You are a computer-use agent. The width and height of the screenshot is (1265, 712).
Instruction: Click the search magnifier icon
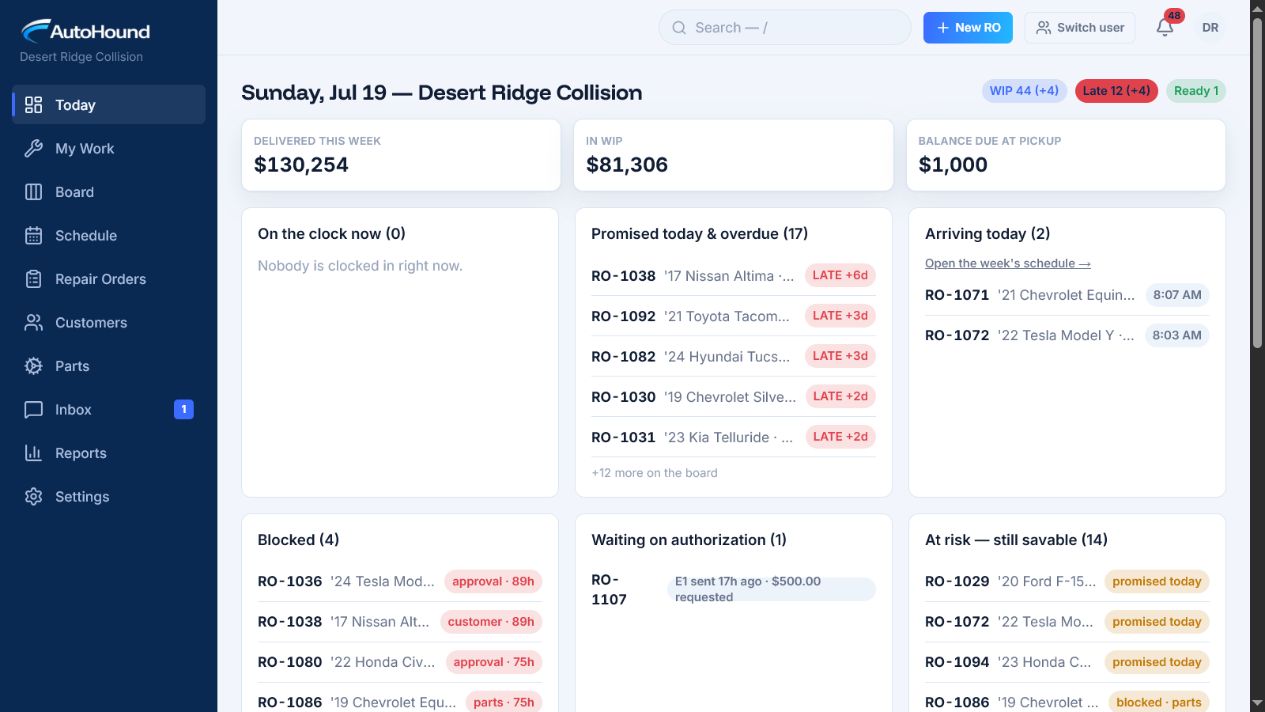[x=679, y=28]
